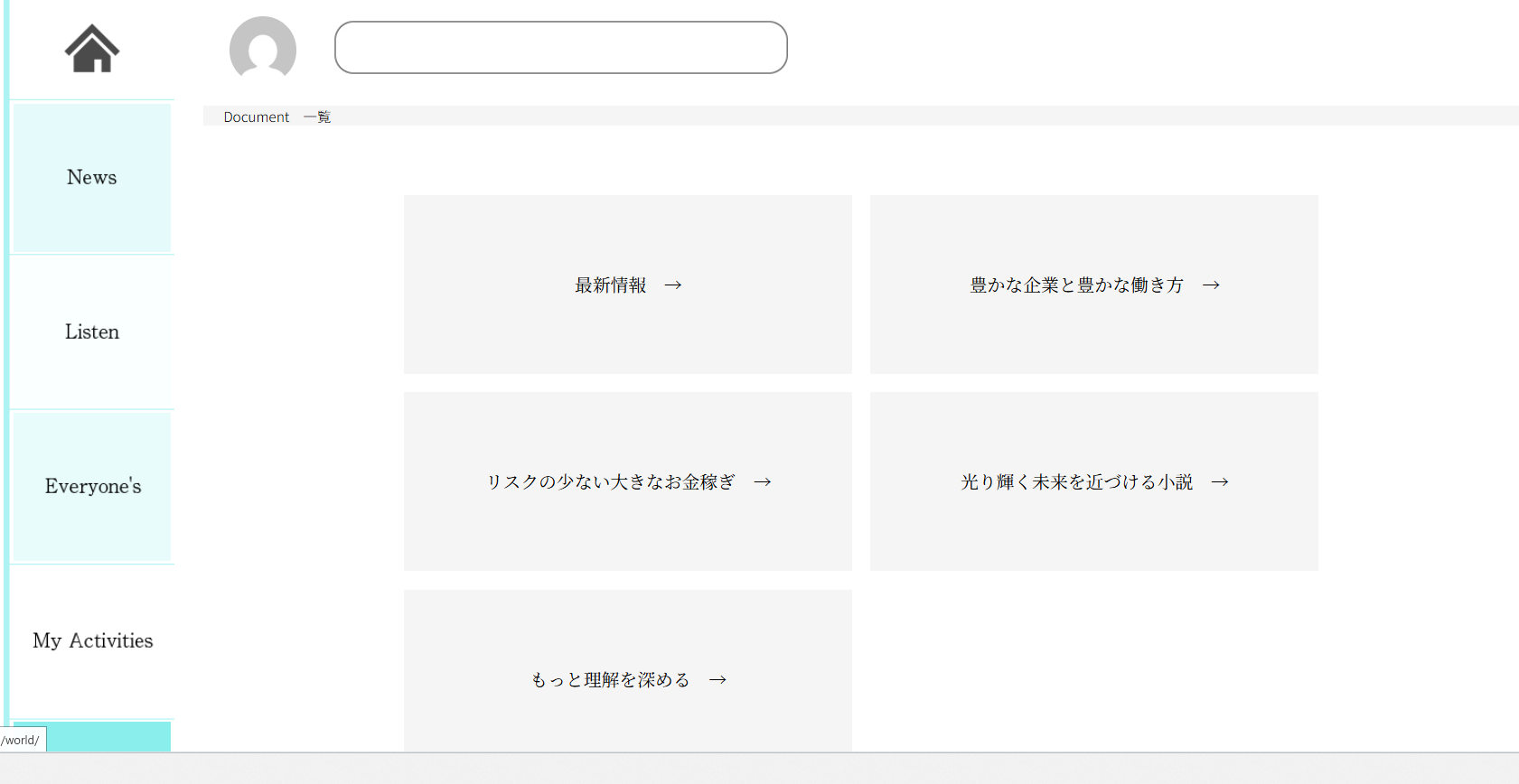Open 光り輝く未来を近づける小説 card
1519x784 pixels.
(x=1094, y=481)
